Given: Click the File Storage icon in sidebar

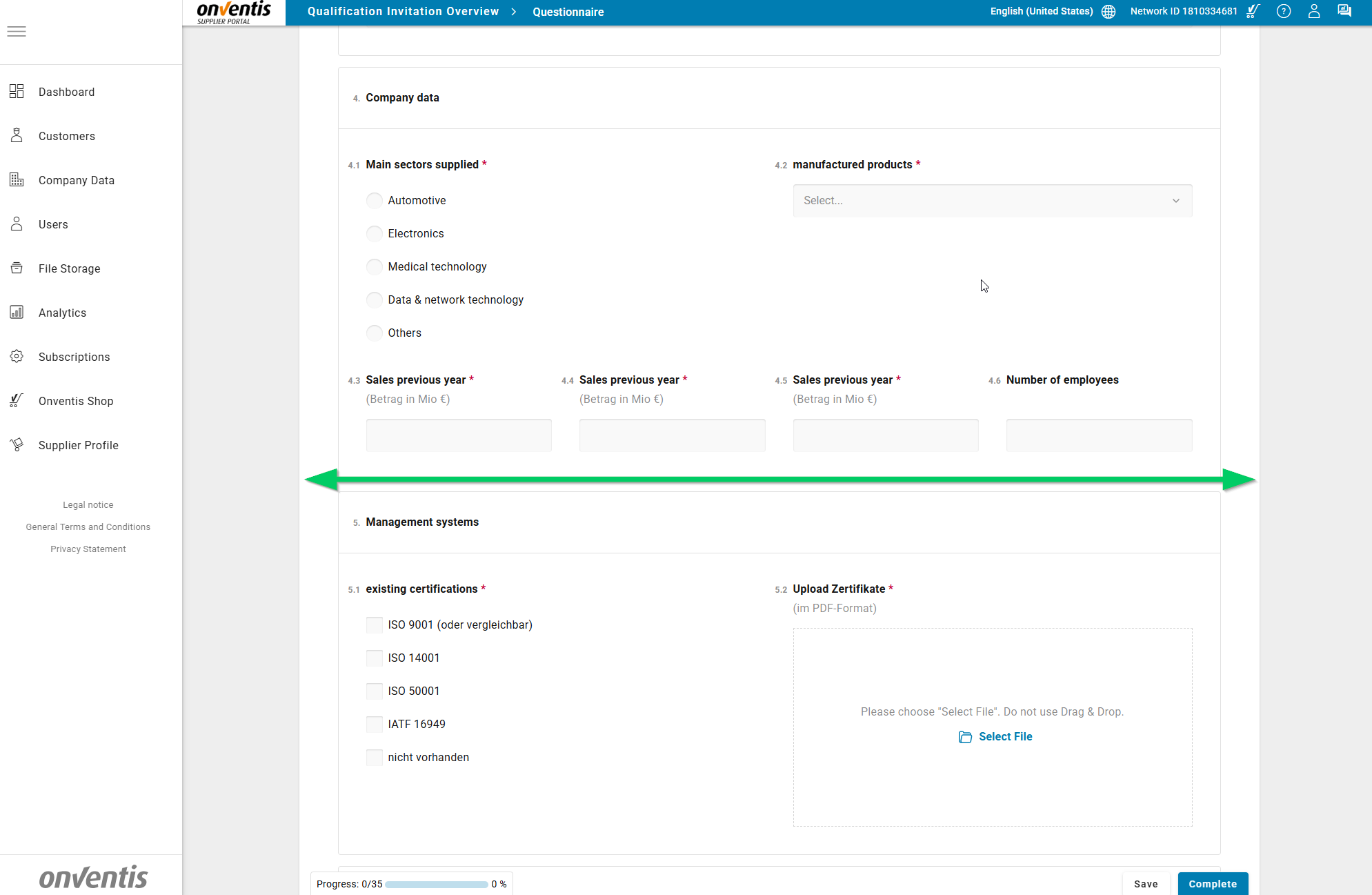Looking at the screenshot, I should (x=17, y=268).
